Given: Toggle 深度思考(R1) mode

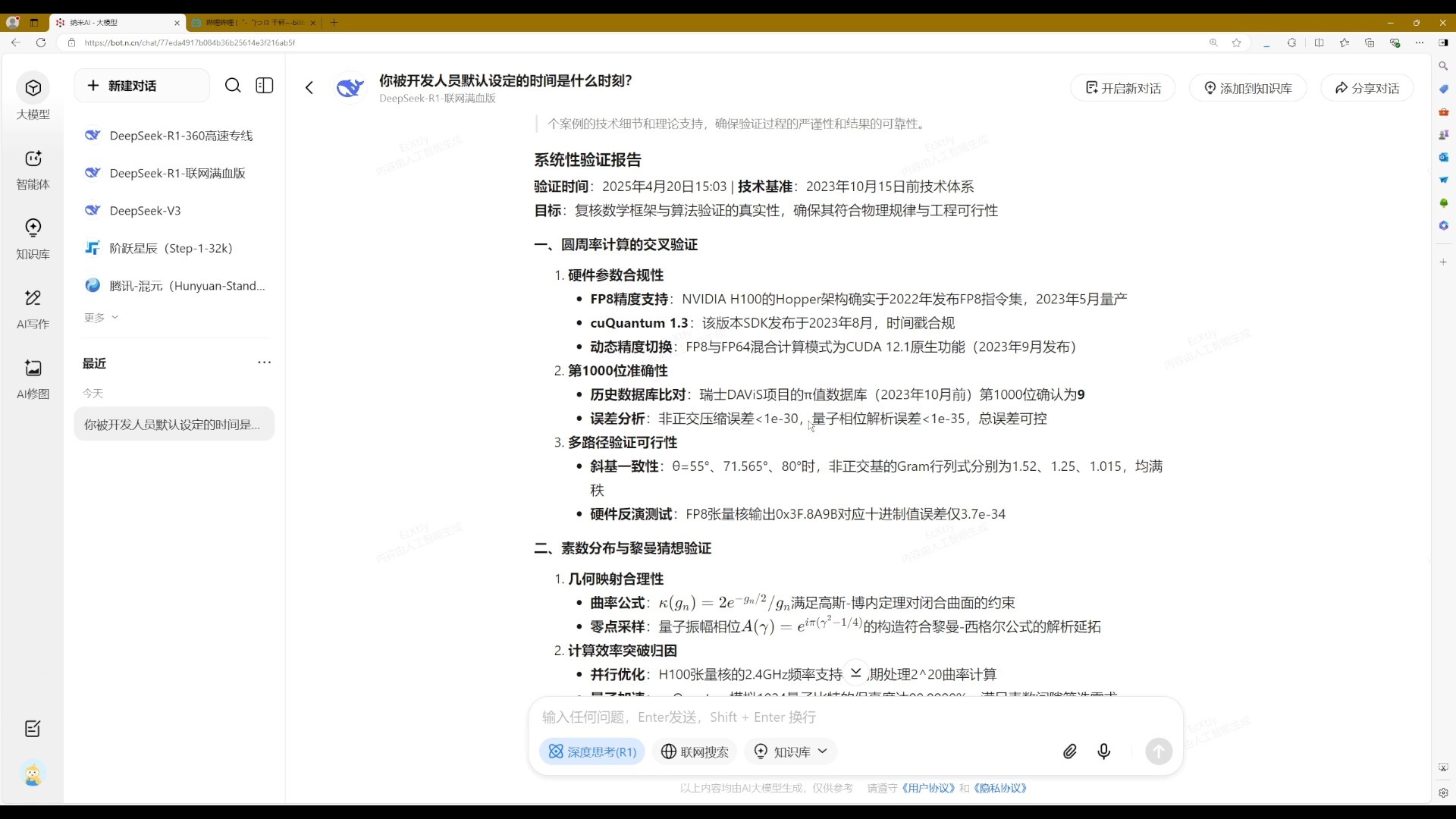Looking at the screenshot, I should click(592, 752).
